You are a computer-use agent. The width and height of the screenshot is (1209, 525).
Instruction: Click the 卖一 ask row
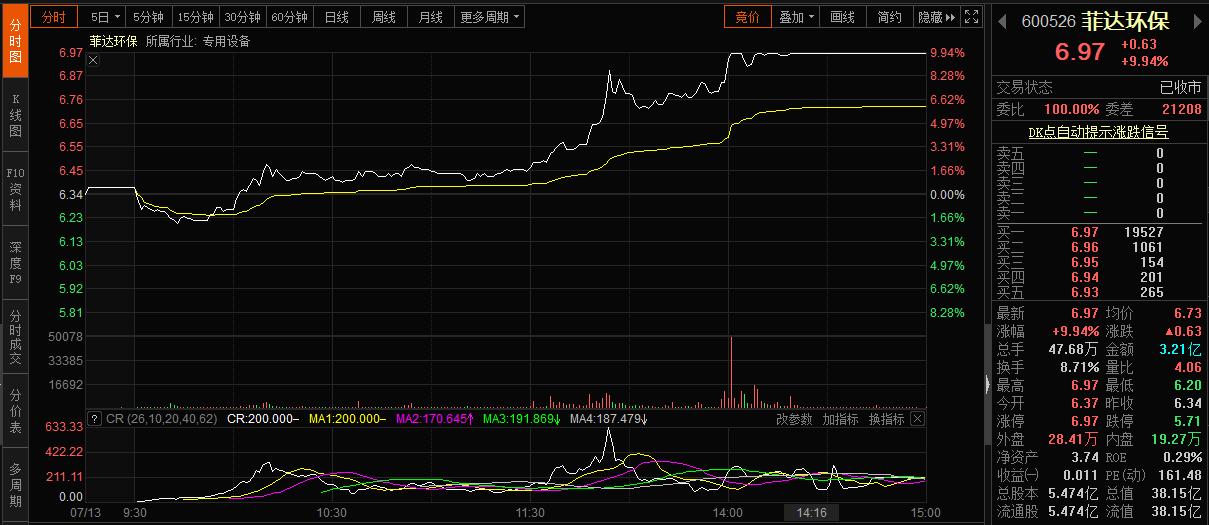click(1099, 213)
